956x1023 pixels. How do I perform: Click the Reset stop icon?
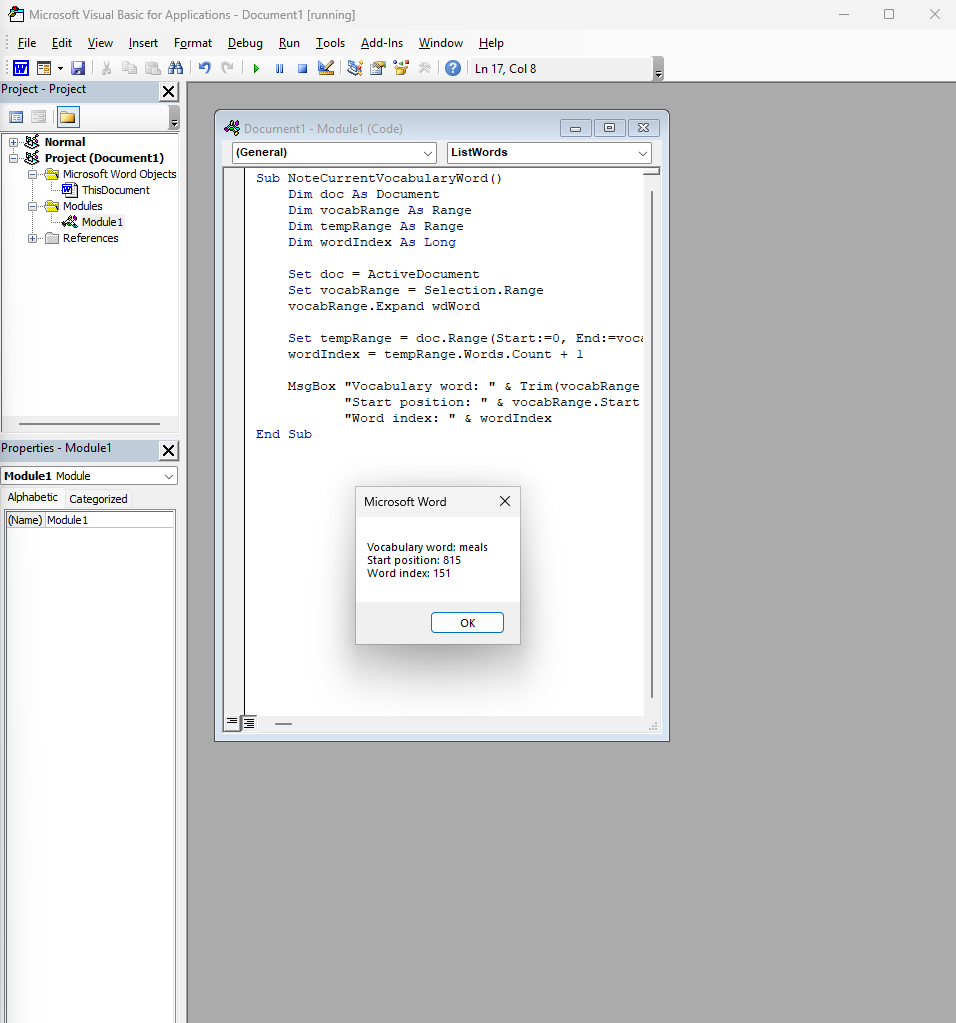click(x=302, y=68)
